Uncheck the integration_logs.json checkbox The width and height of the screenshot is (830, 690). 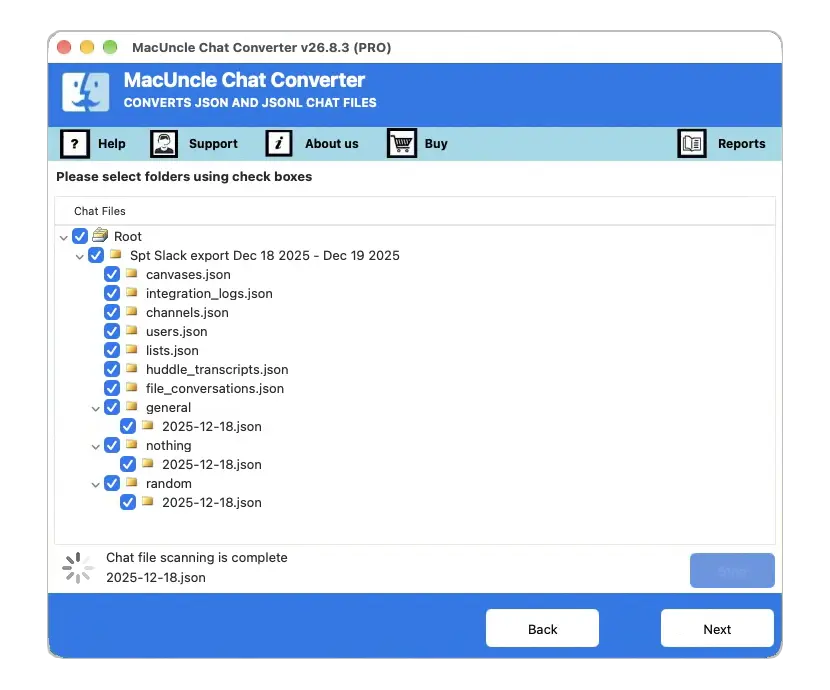click(112, 293)
